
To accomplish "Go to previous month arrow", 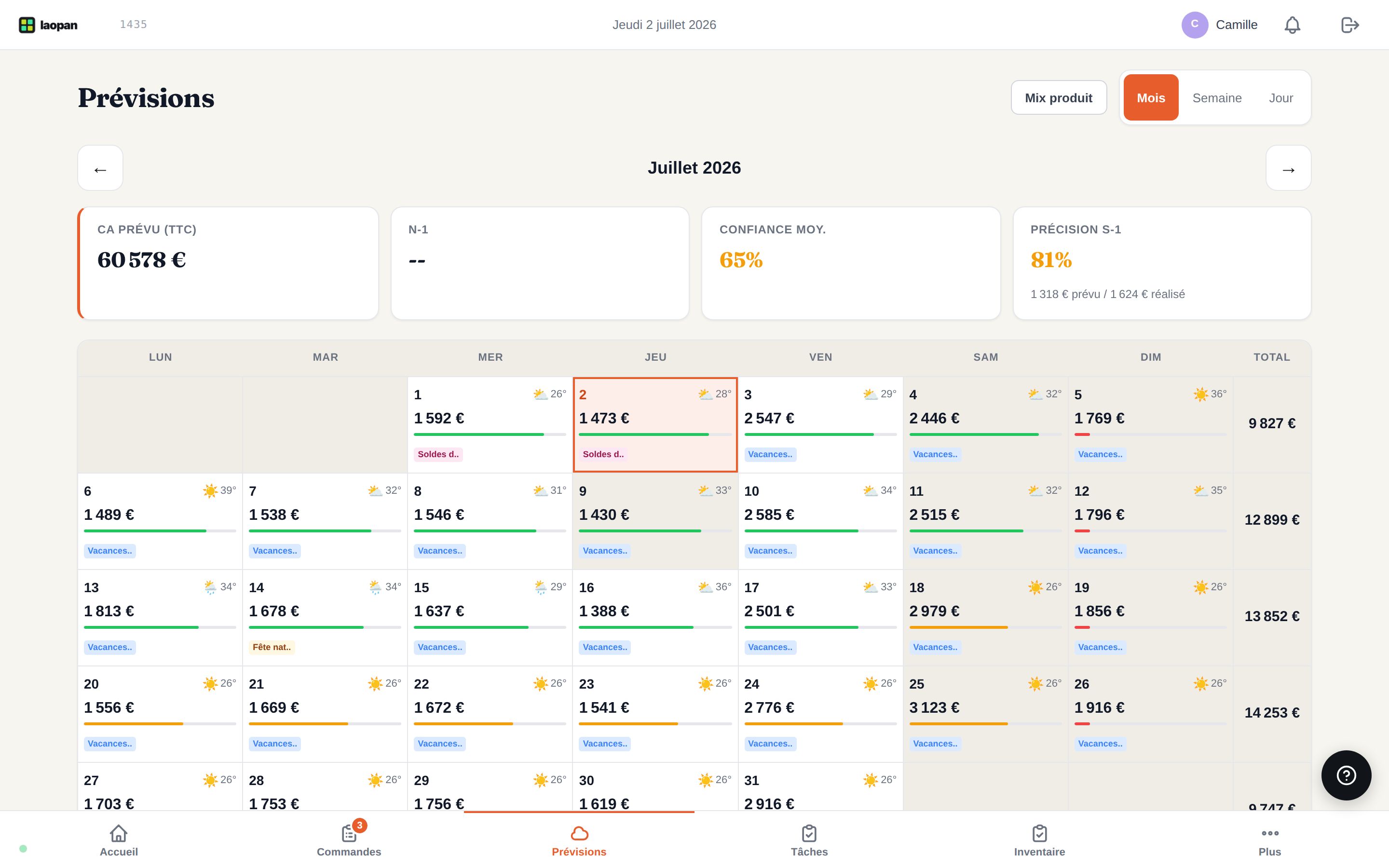I will click(x=100, y=168).
